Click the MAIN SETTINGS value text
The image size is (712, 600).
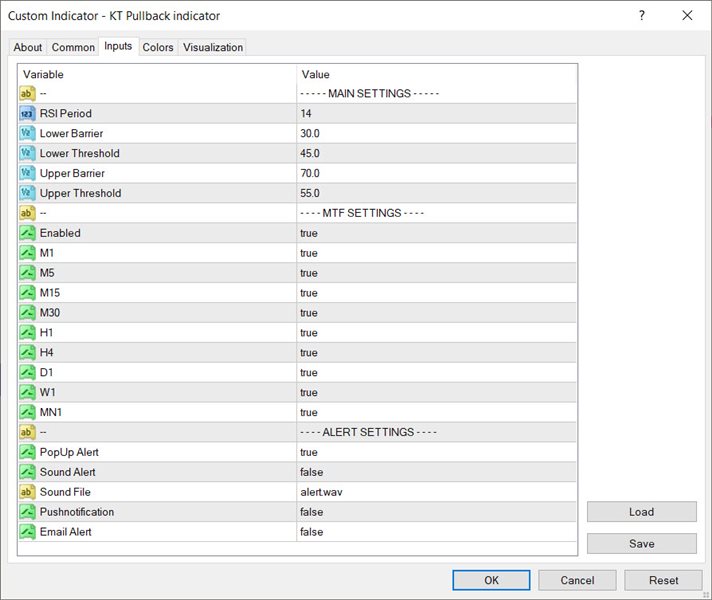[x=370, y=94]
